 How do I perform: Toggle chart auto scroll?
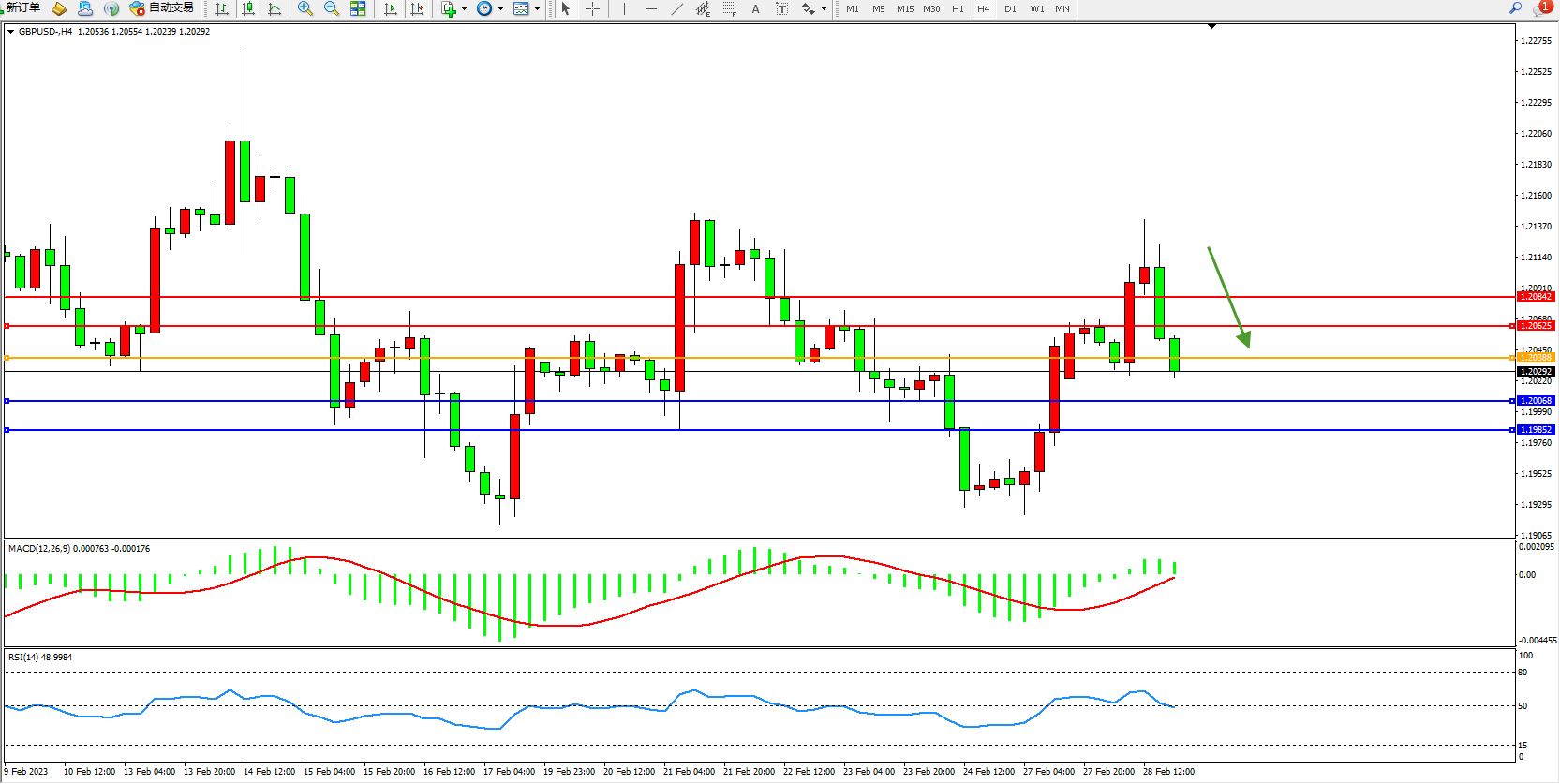click(391, 8)
